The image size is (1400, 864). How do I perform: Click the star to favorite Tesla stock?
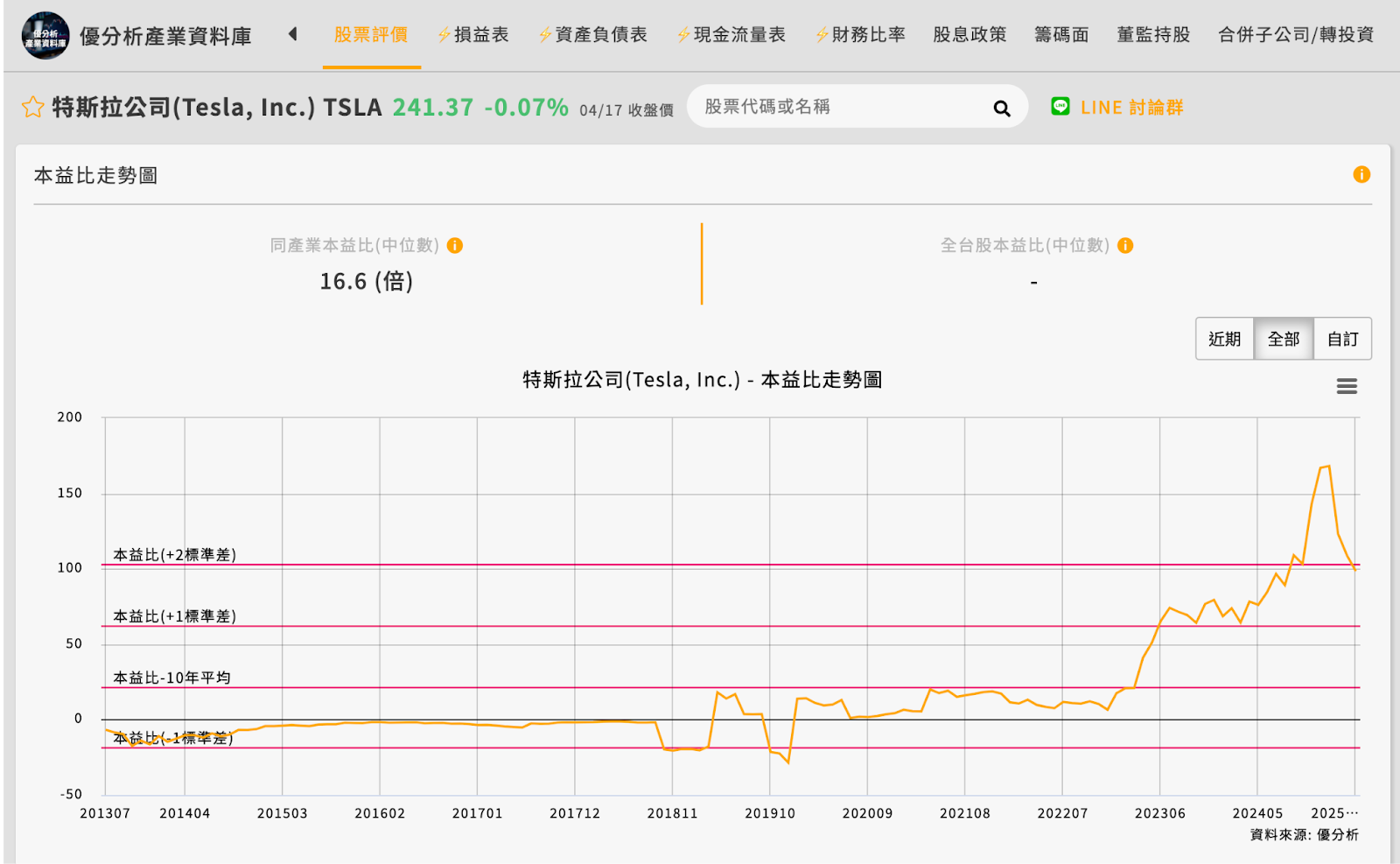(x=32, y=107)
